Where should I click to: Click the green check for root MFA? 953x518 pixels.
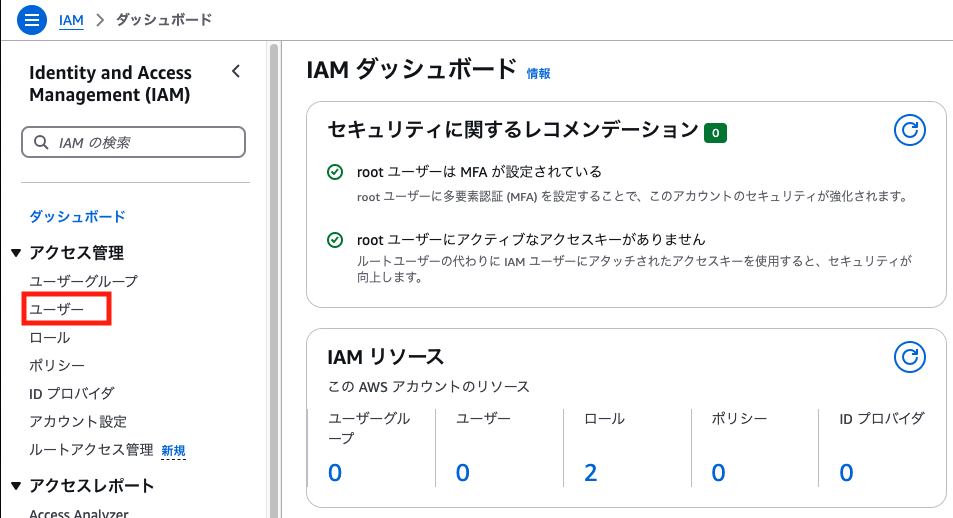(335, 172)
